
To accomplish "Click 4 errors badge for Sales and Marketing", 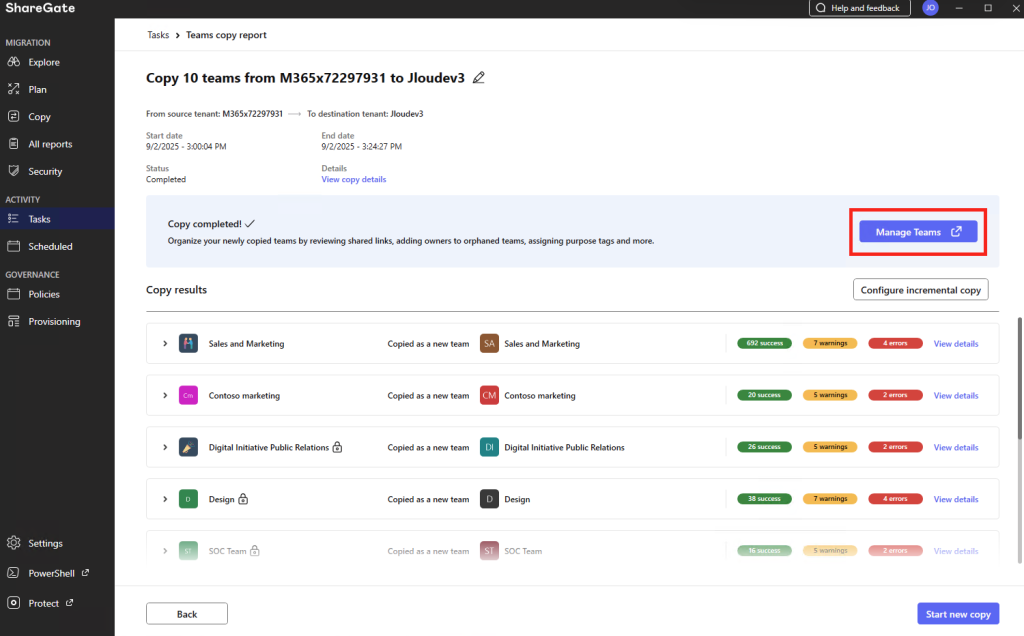I will click(895, 343).
